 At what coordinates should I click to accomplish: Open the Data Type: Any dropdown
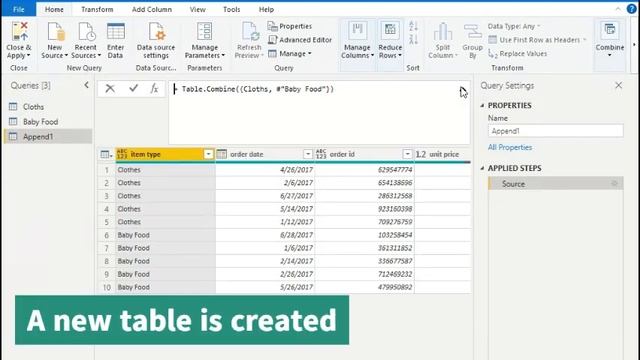pyautogui.click(x=514, y=26)
